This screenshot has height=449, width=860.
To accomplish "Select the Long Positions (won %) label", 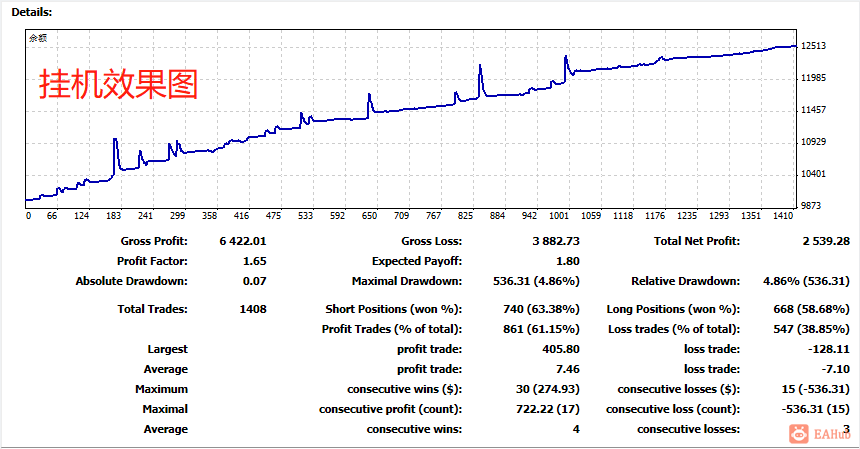I will pos(673,309).
